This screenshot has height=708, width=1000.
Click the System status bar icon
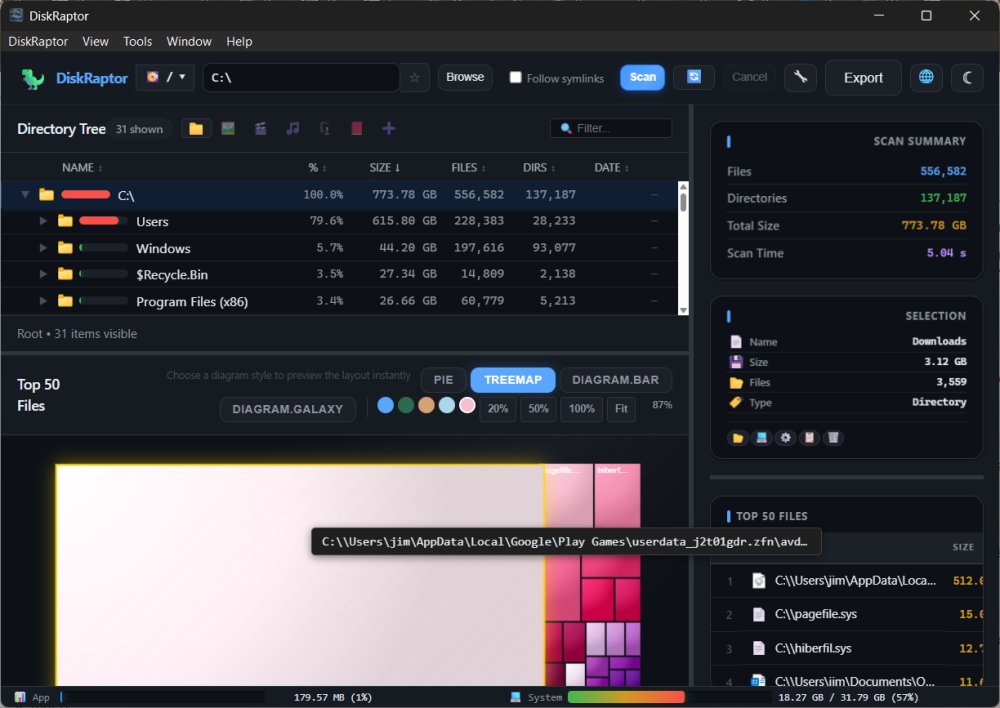pos(515,697)
